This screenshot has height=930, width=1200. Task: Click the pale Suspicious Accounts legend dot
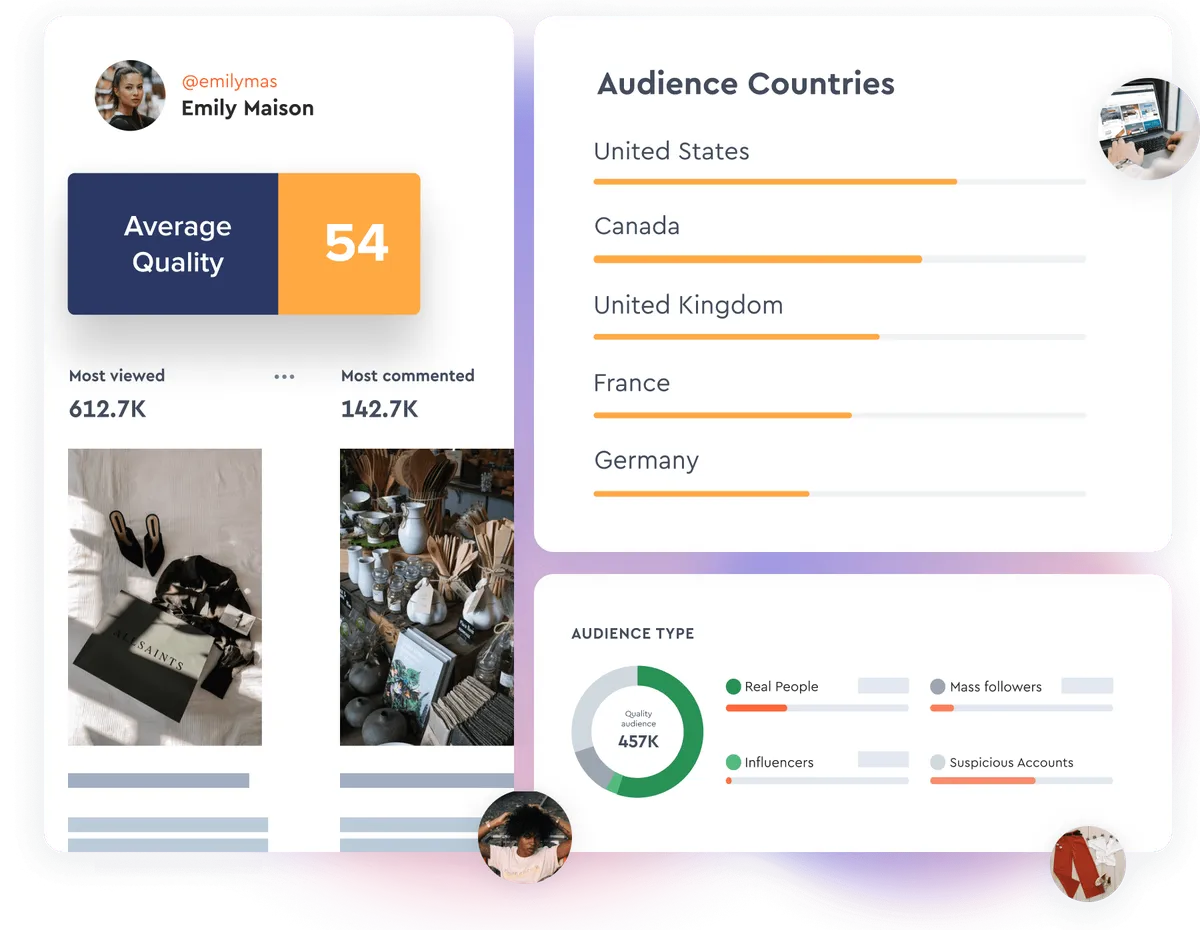[938, 762]
